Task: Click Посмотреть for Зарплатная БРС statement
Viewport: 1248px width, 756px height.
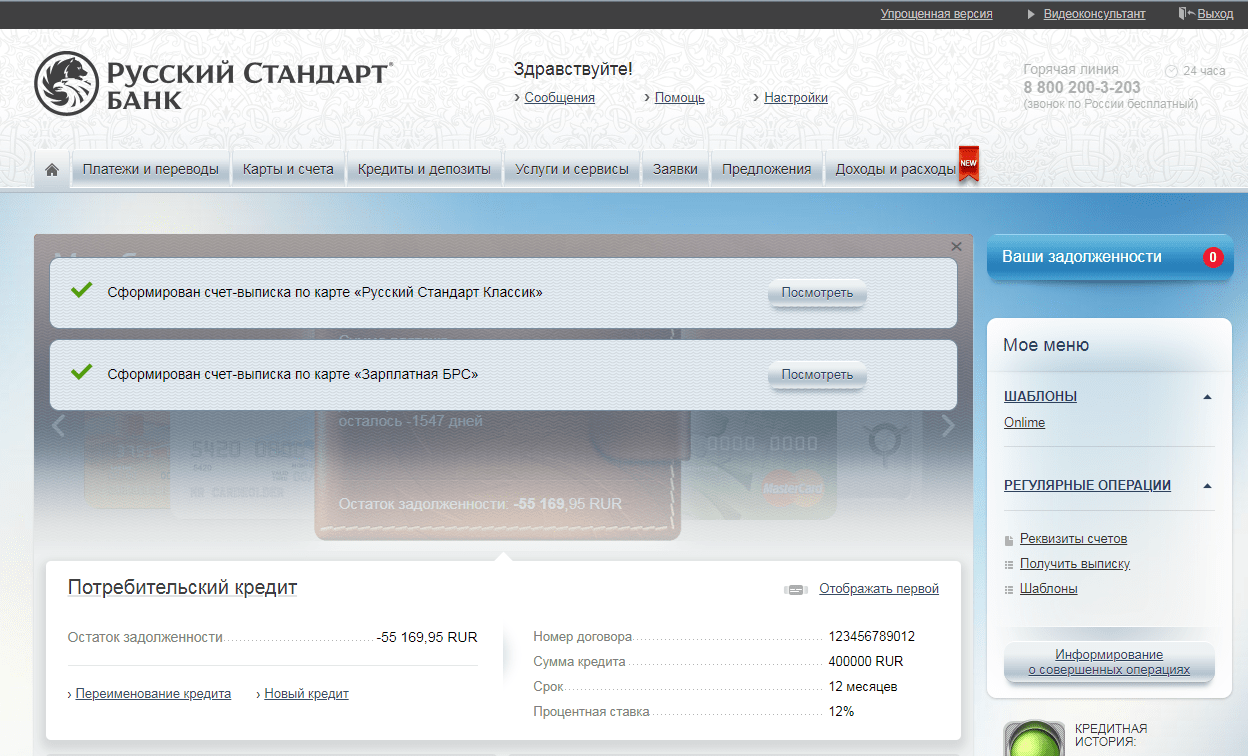Action: click(817, 375)
